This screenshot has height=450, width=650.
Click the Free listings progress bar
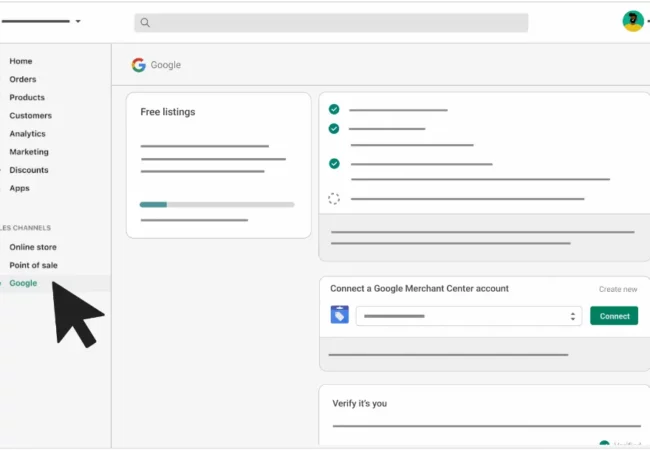click(x=217, y=205)
